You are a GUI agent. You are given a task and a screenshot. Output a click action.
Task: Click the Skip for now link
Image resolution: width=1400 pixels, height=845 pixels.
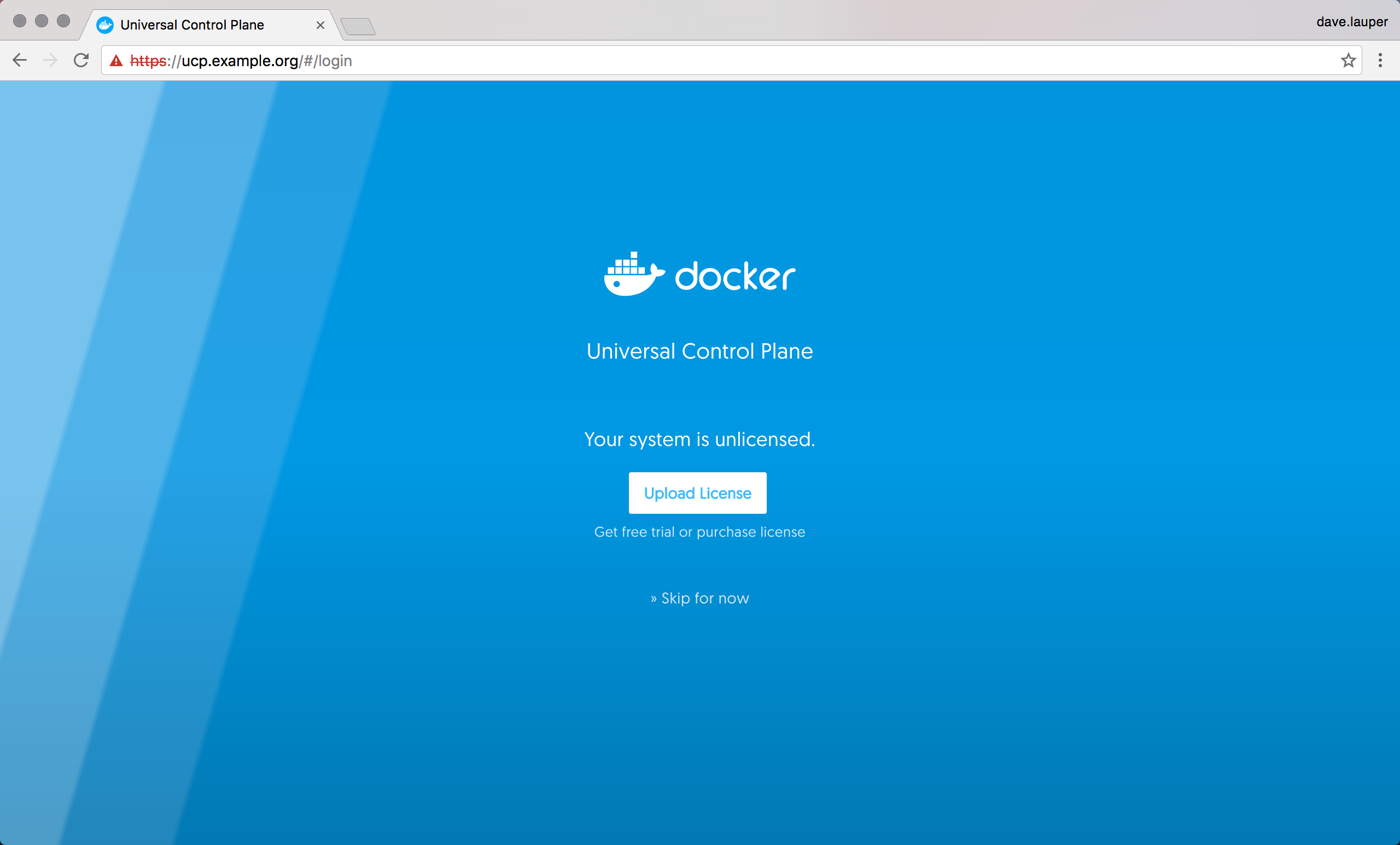[699, 598]
